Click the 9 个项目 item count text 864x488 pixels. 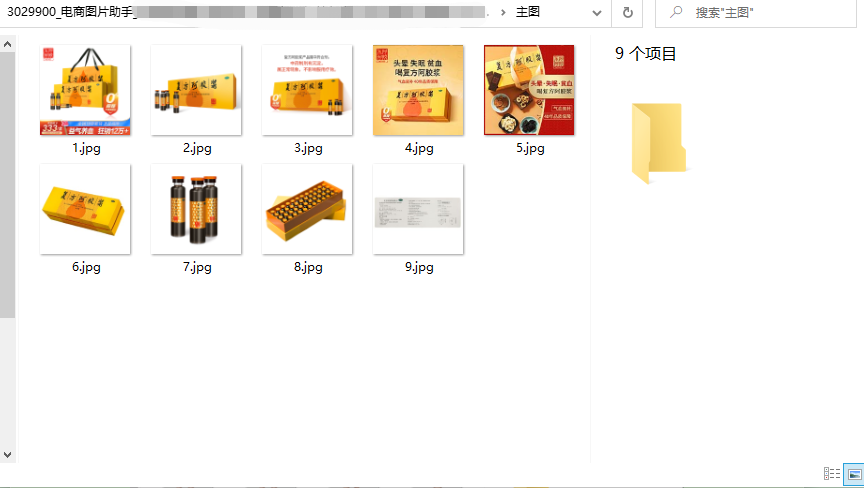645,53
